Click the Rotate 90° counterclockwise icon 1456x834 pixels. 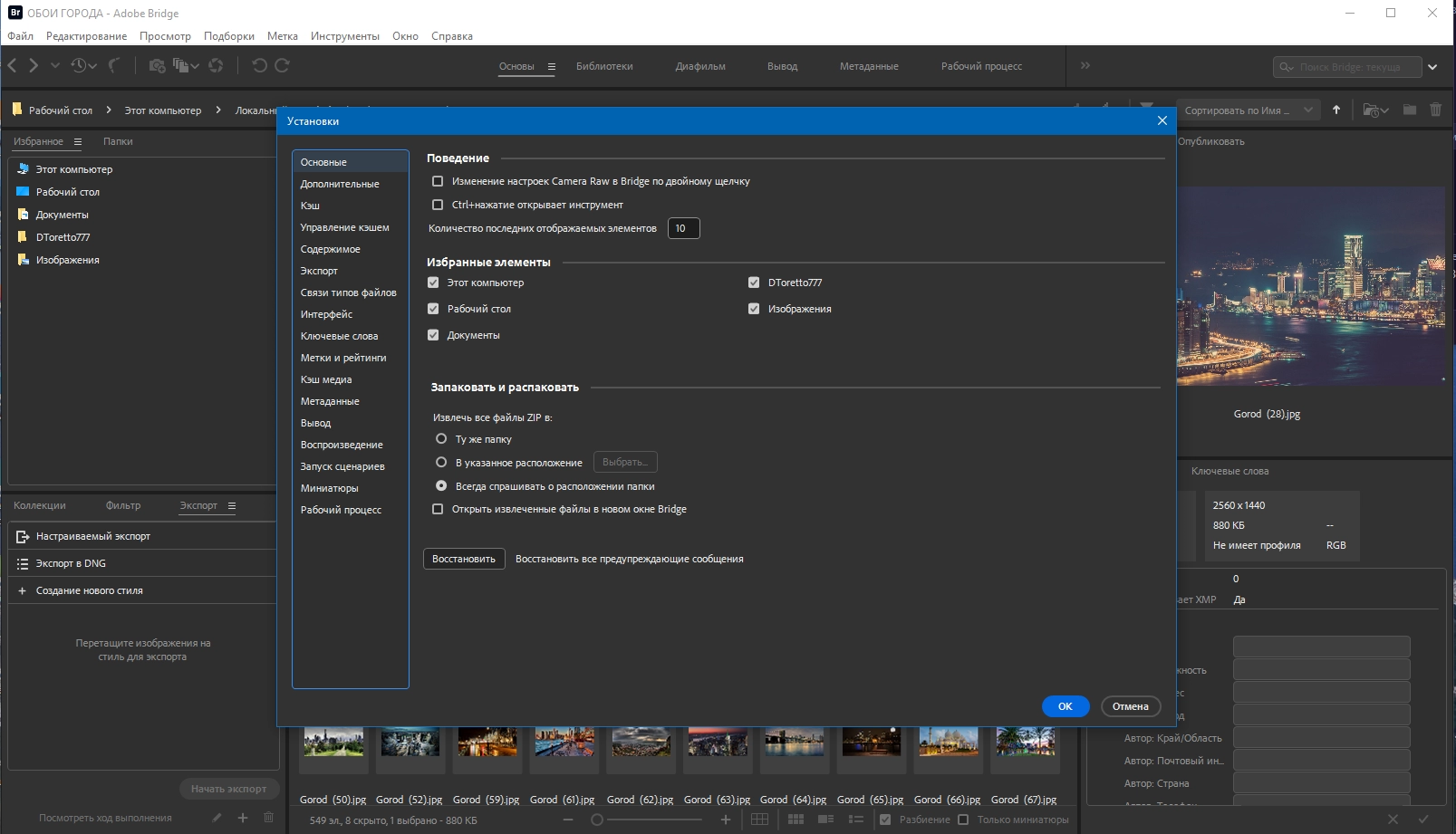(259, 65)
